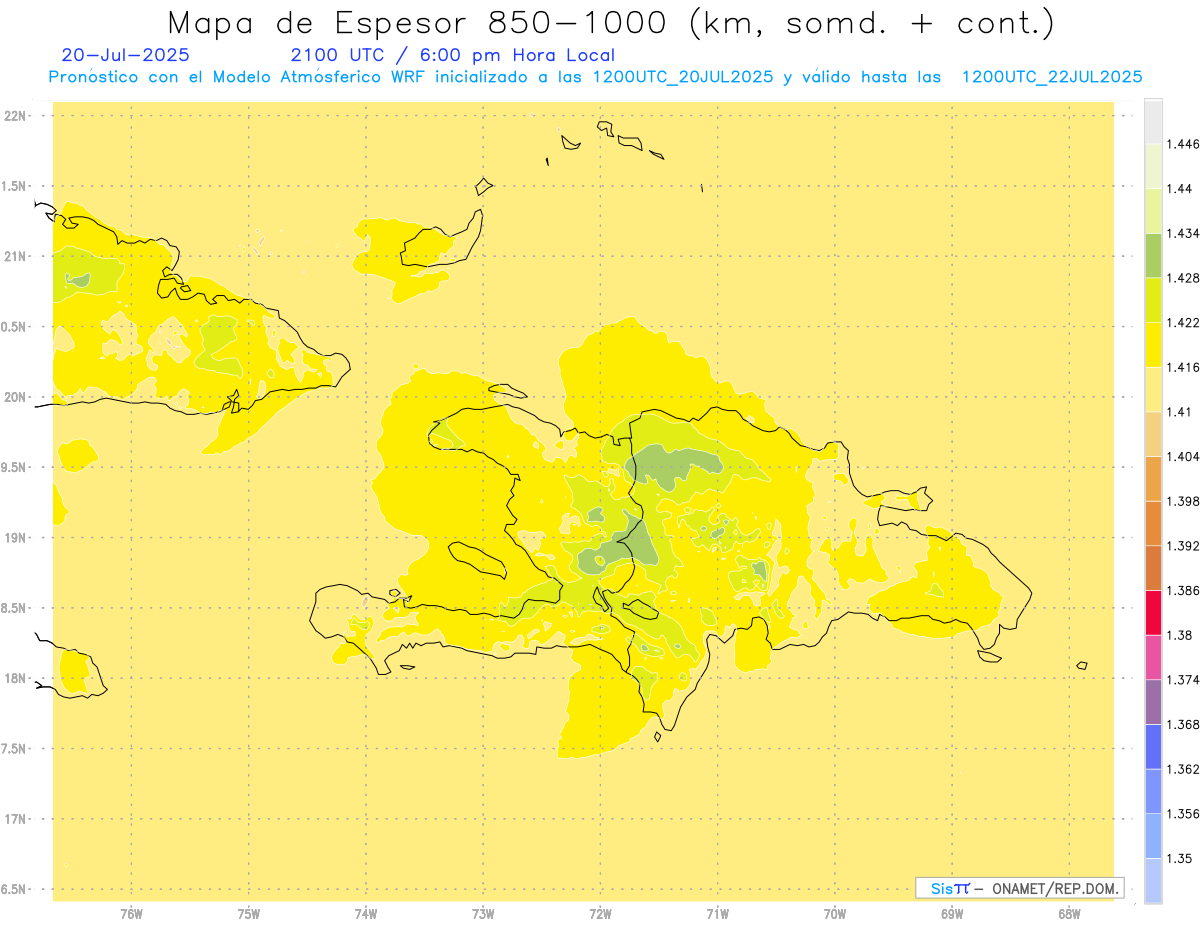
Task: Select the '1.5N' axis label
Action: [x=14, y=186]
